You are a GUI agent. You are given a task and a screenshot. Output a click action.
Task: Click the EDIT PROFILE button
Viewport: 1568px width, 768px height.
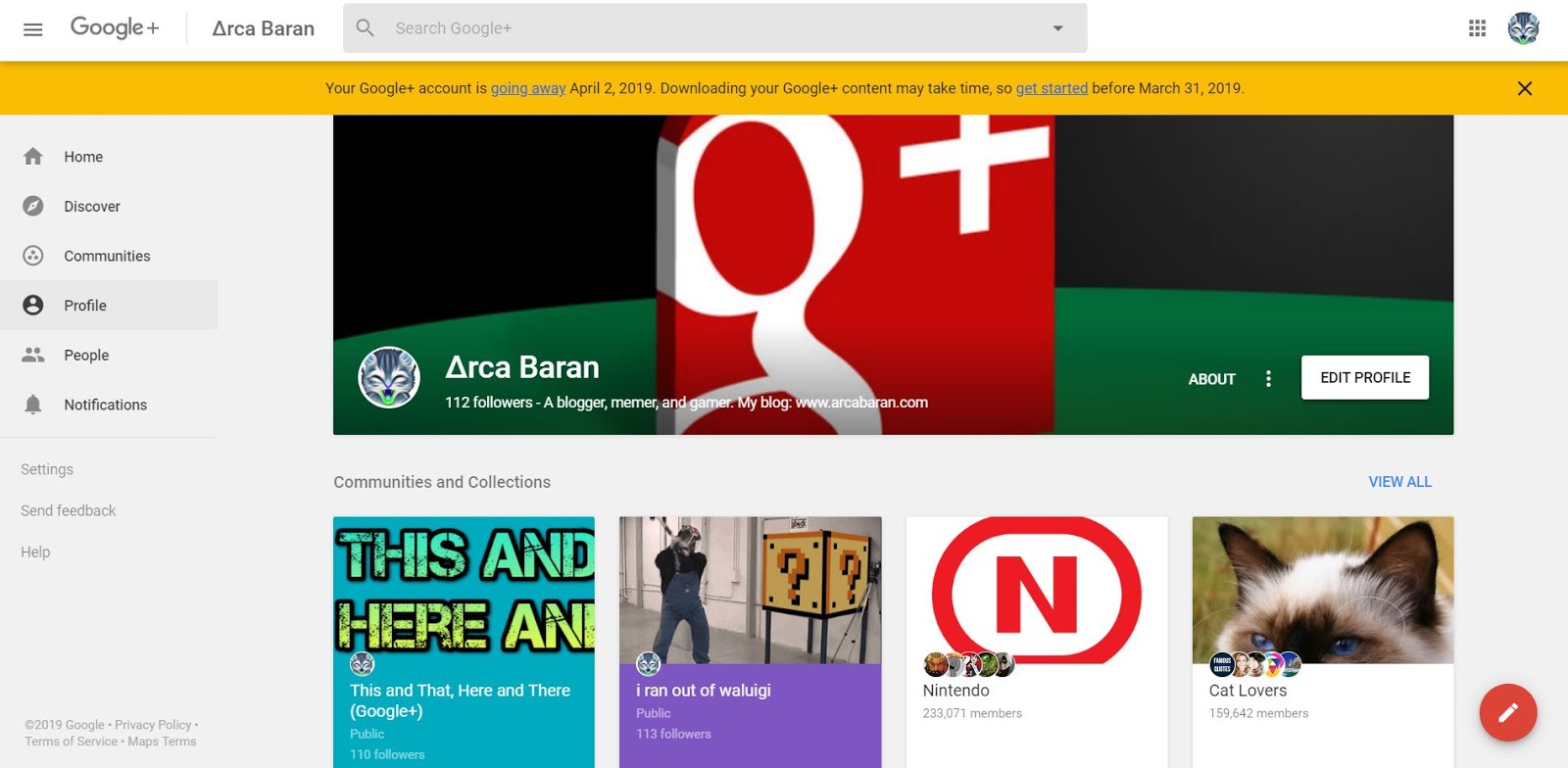1365,377
